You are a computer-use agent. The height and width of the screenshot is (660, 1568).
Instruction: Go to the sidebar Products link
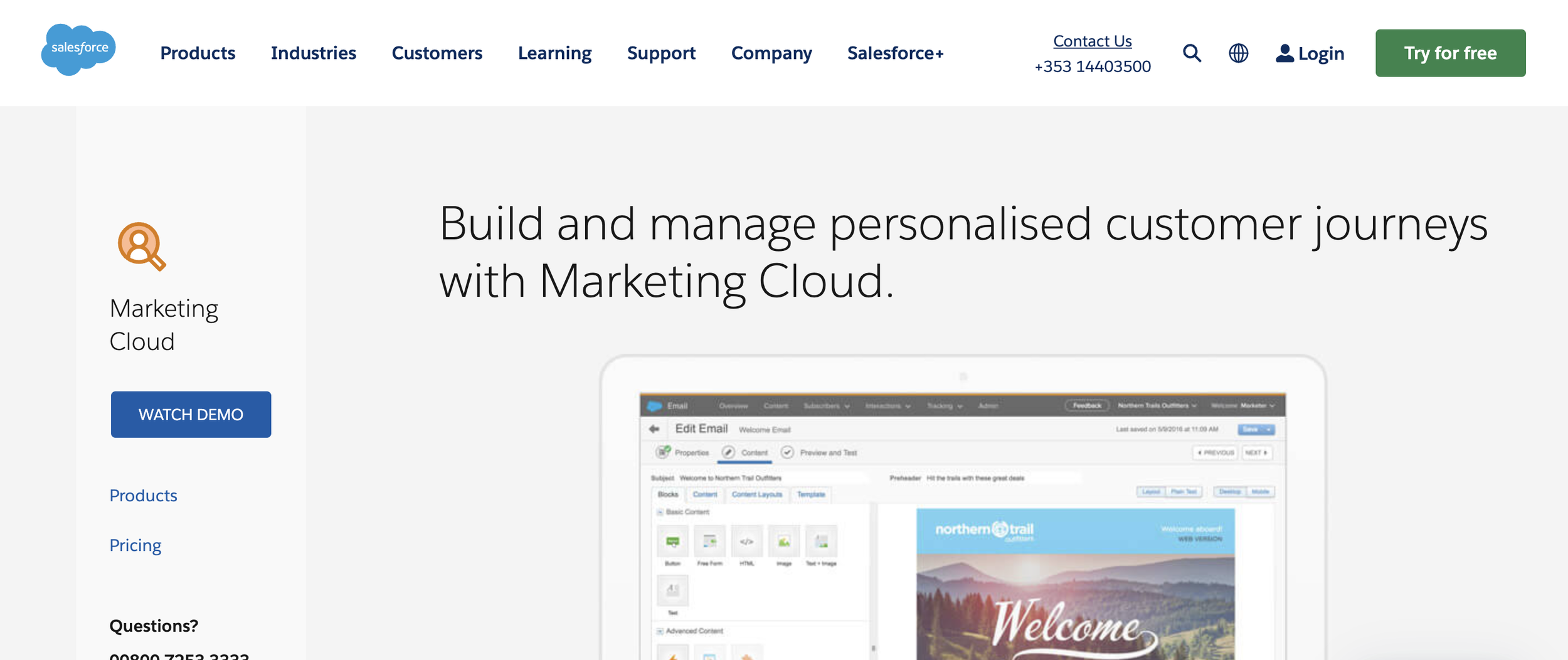pos(144,496)
